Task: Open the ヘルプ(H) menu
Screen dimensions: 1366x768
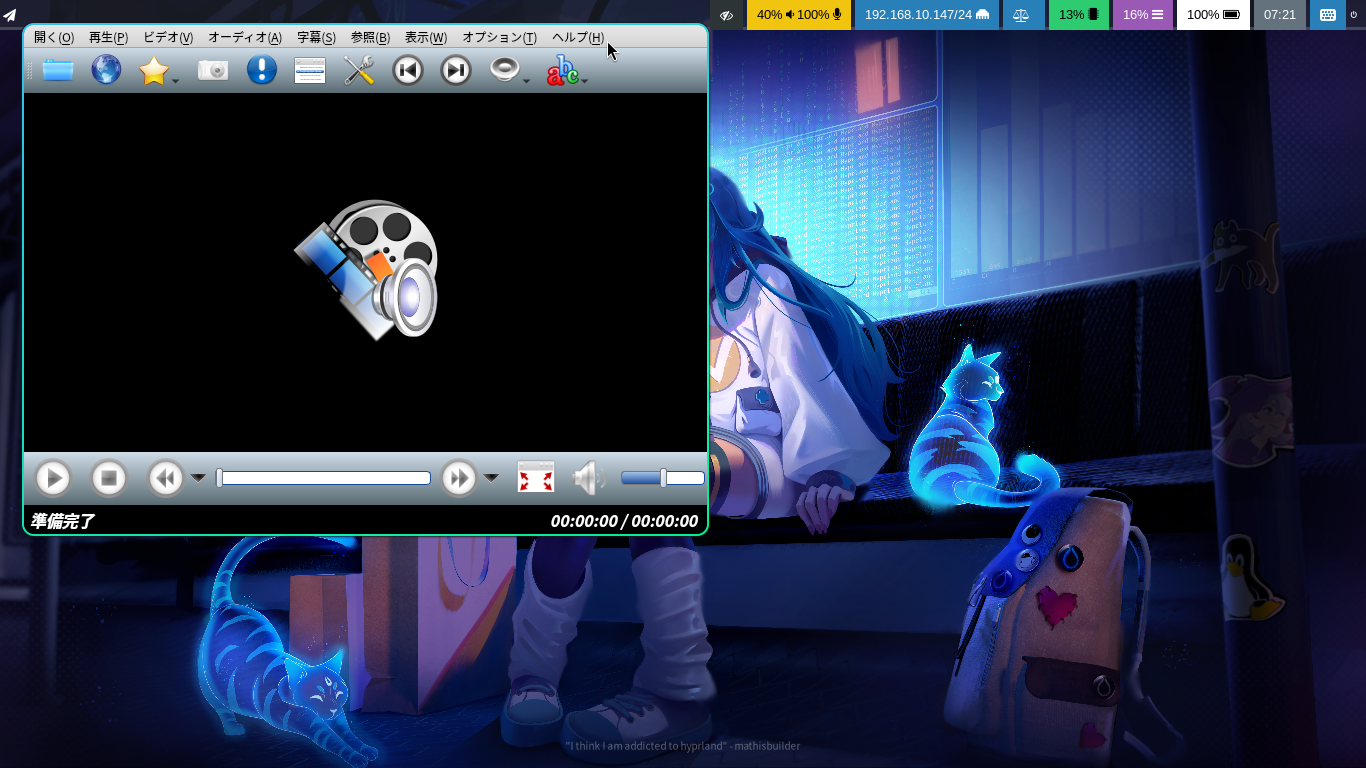Action: click(x=578, y=37)
